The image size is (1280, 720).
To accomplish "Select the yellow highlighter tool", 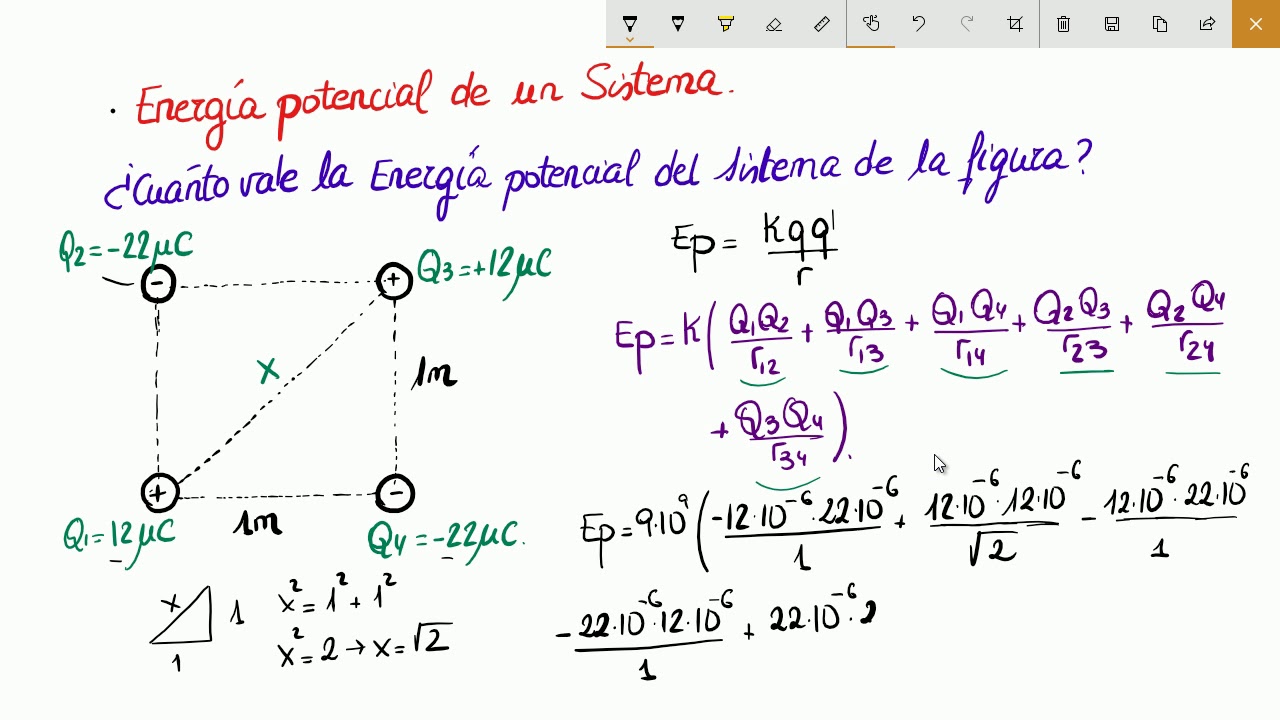I will [726, 24].
